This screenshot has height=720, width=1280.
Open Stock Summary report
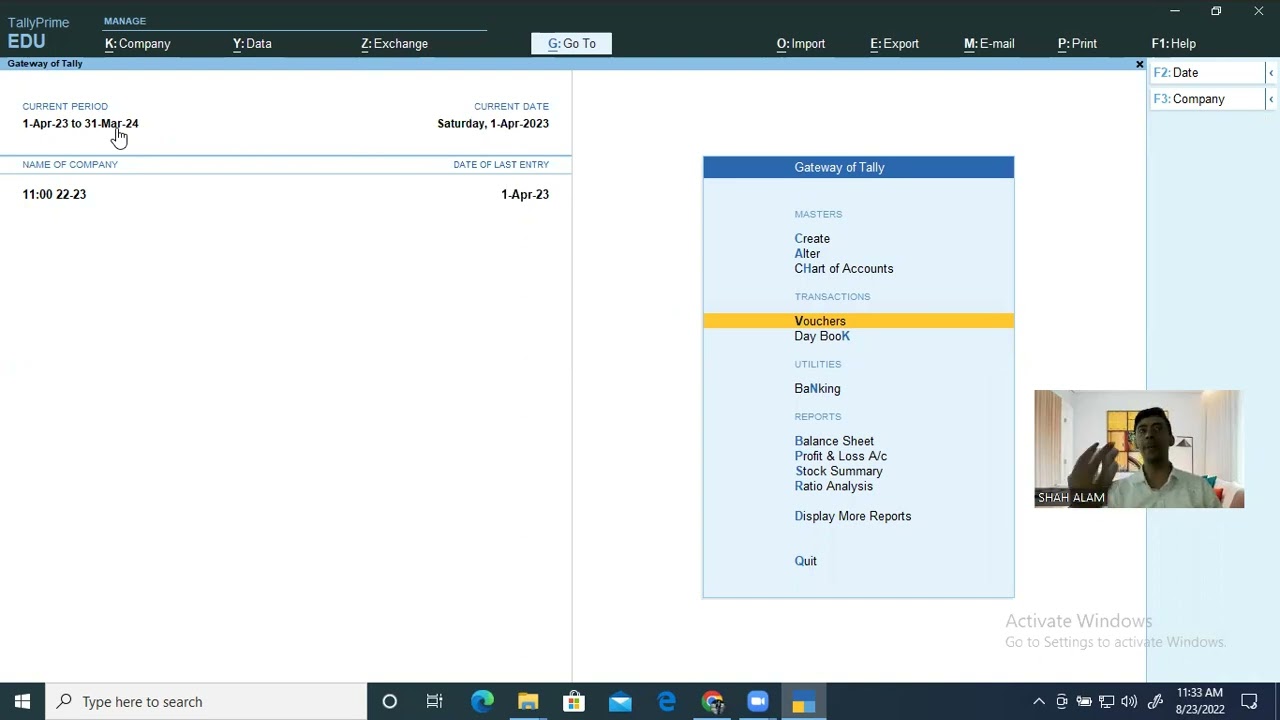pyautogui.click(x=838, y=471)
